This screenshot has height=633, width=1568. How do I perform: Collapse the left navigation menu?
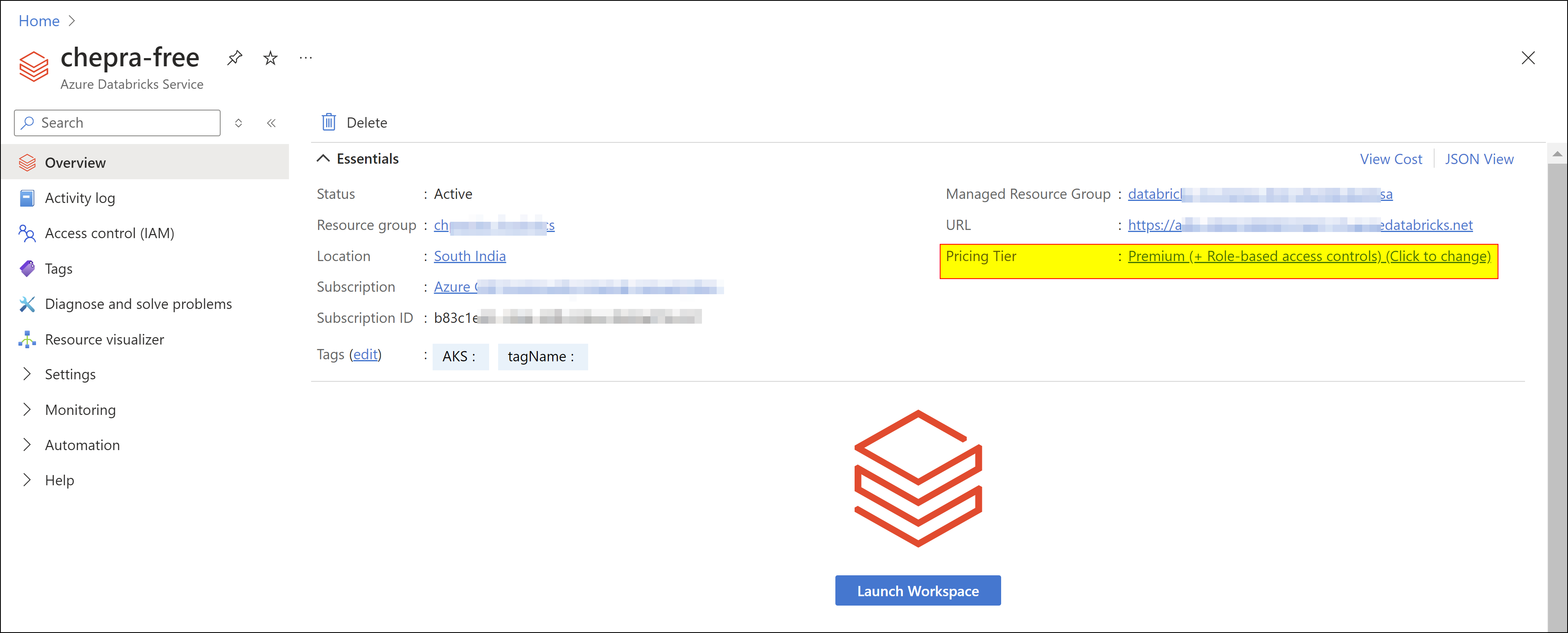point(271,123)
